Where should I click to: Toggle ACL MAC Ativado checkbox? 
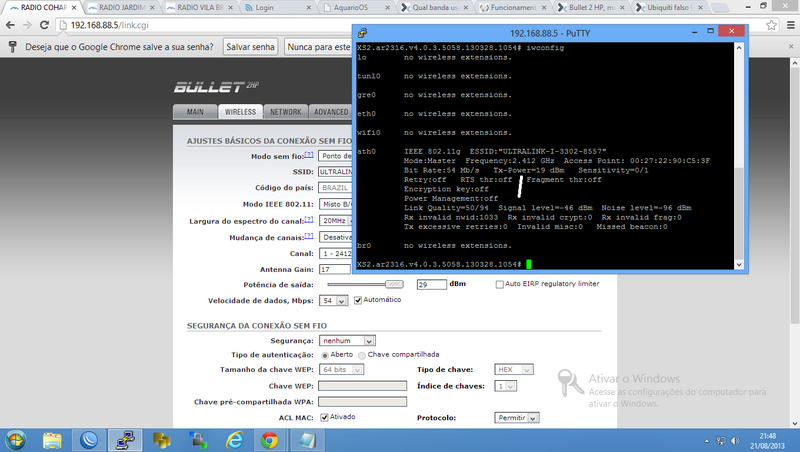[324, 417]
